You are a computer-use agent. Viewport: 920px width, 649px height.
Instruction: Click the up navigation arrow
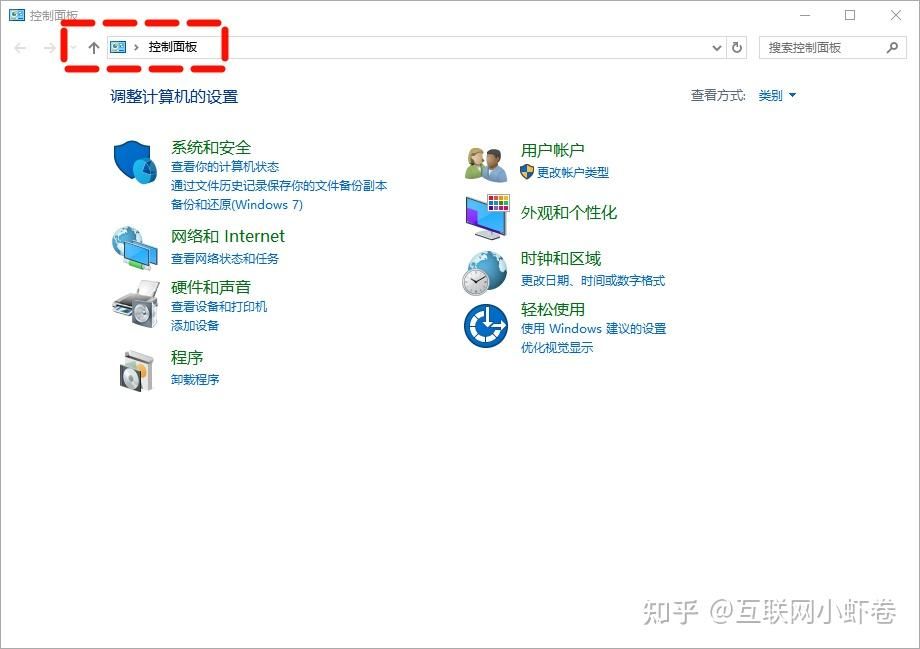pos(94,47)
